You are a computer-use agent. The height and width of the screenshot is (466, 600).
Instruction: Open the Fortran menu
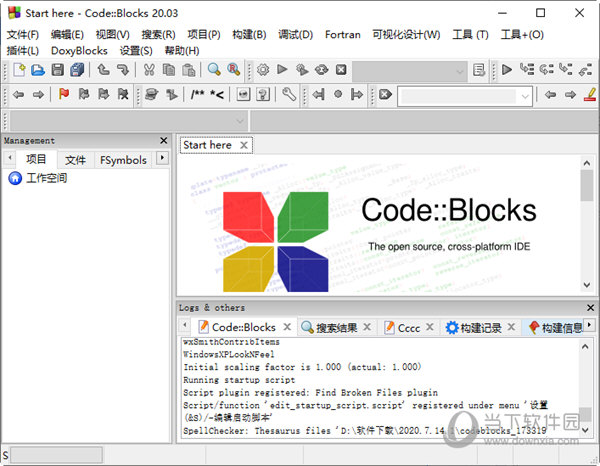coord(342,34)
